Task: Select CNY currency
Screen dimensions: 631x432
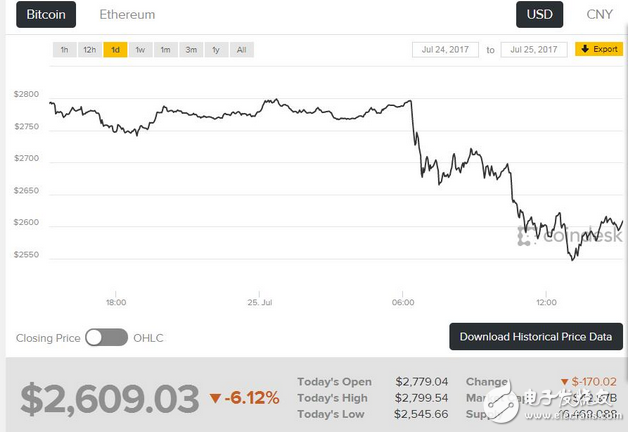Action: [x=601, y=16]
